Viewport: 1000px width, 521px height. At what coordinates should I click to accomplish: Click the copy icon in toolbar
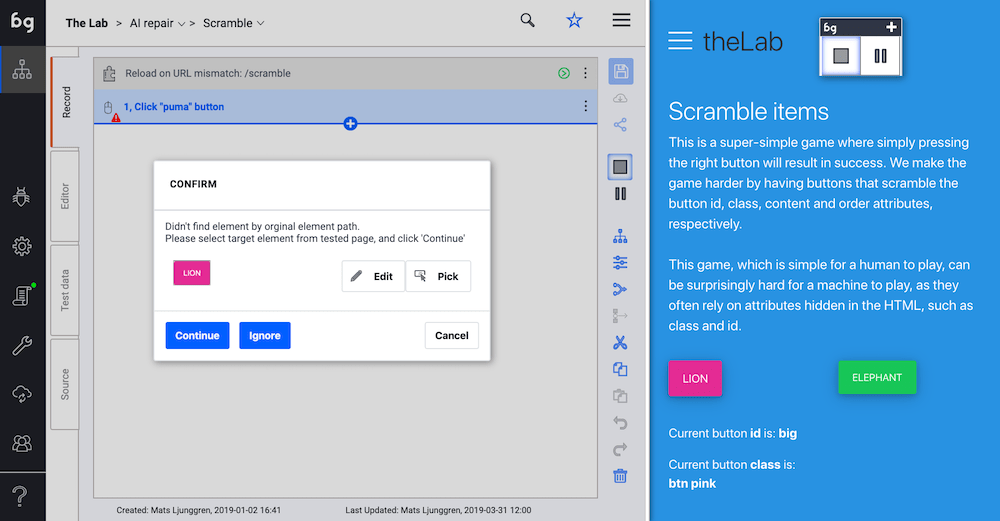pos(620,369)
